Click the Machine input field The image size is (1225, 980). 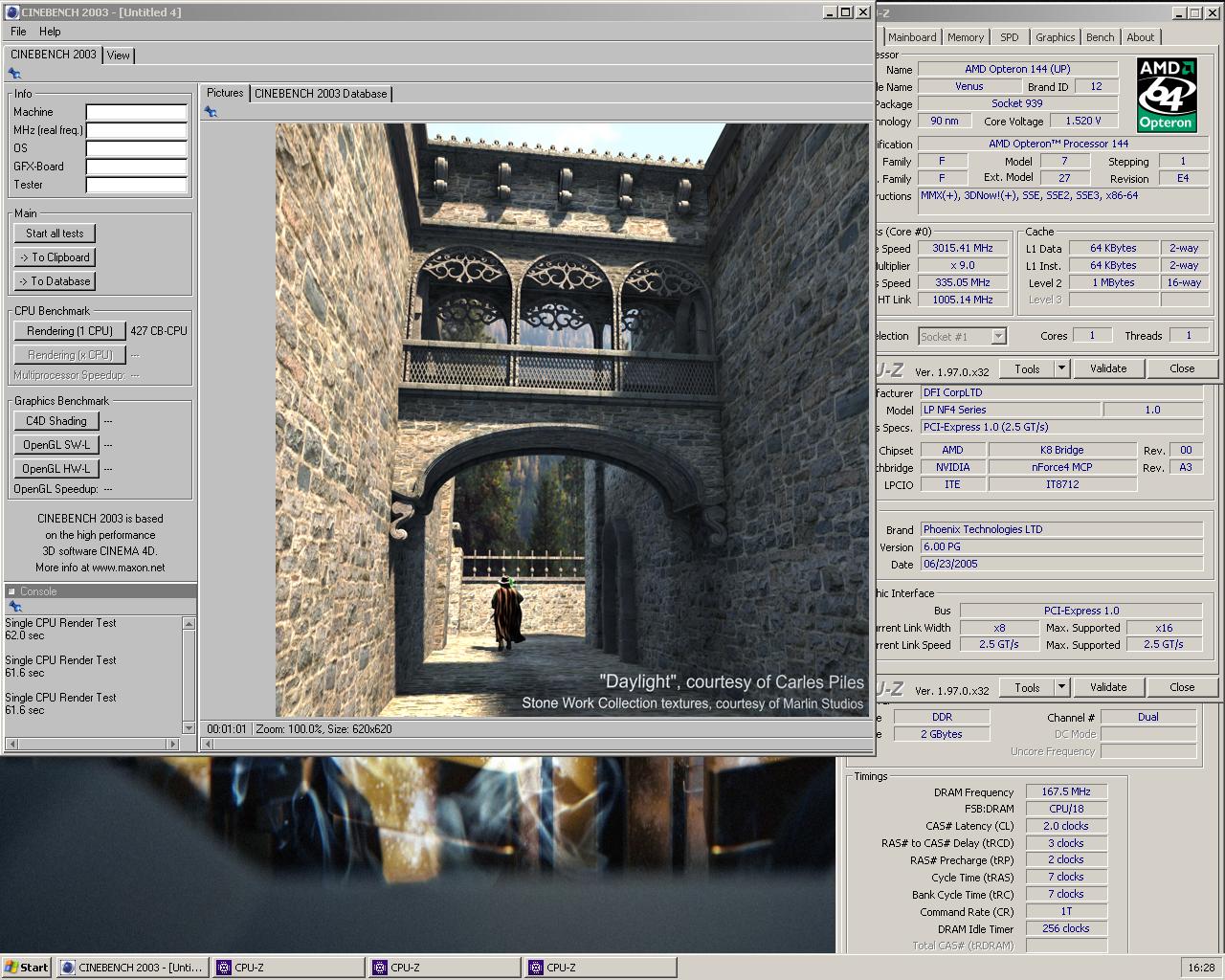click(136, 112)
